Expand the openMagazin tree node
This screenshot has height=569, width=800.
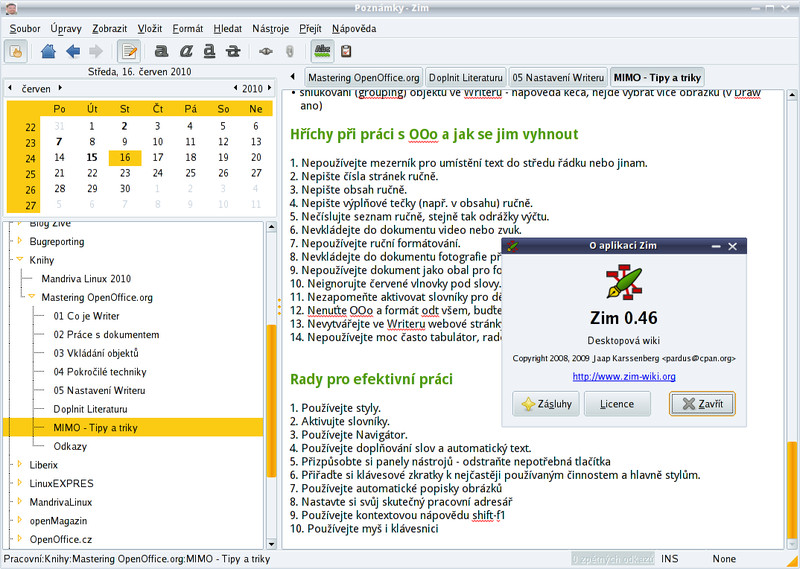[20, 520]
